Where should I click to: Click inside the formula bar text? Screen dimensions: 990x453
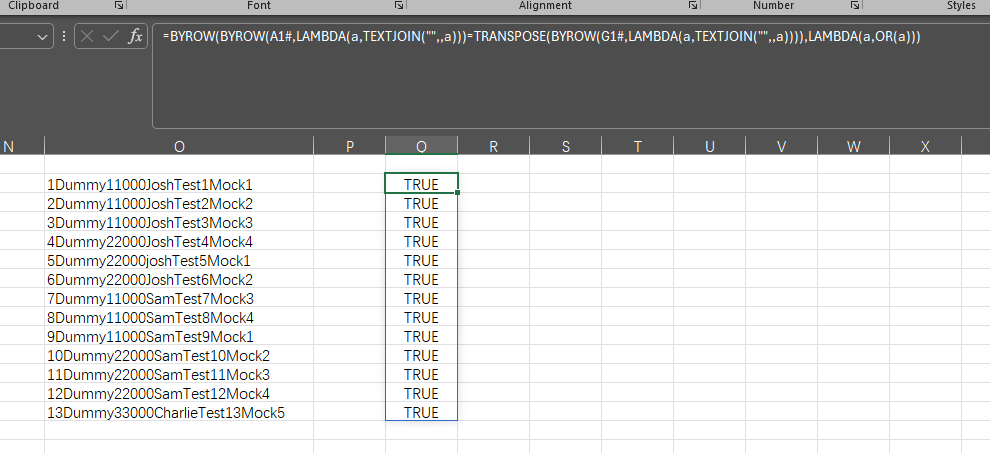coord(542,37)
